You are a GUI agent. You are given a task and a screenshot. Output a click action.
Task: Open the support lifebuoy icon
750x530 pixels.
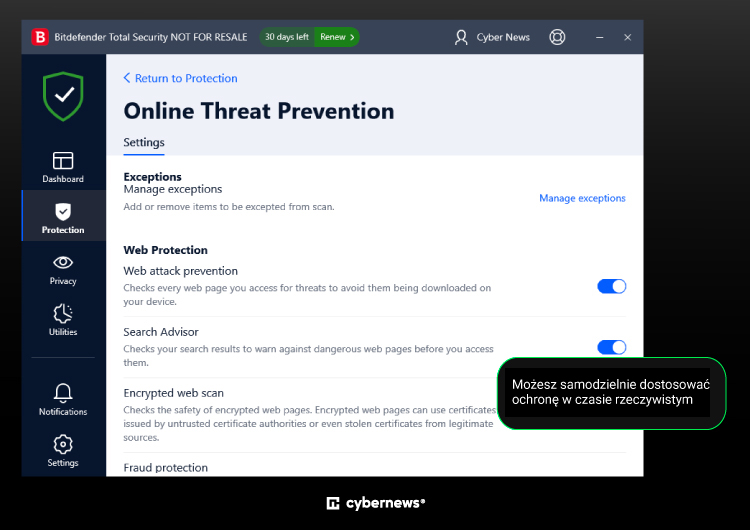(x=557, y=37)
